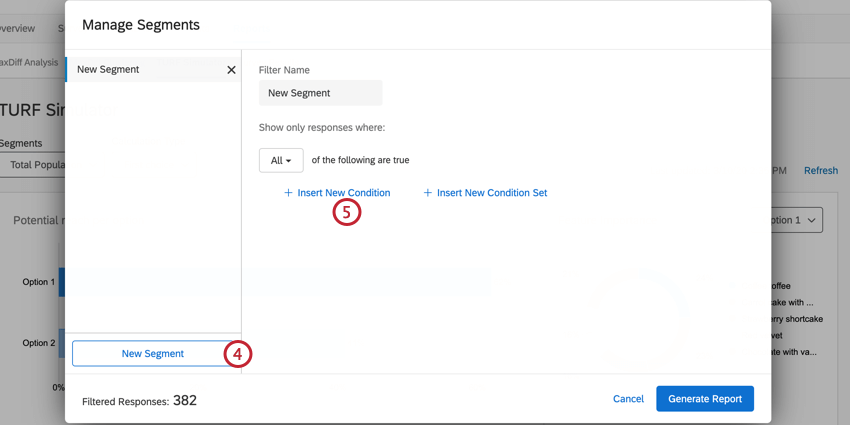The image size is (850, 425).
Task: Click the red step 5 marker
Action: [347, 212]
